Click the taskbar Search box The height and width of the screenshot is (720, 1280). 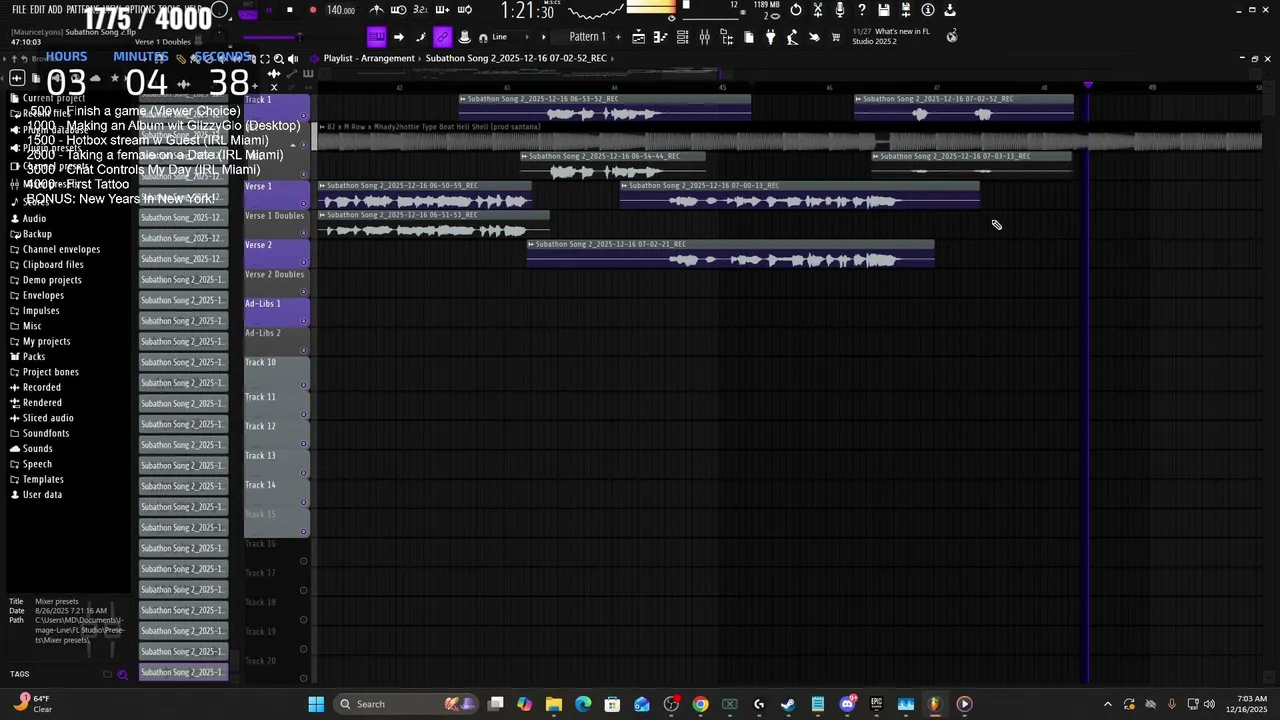(x=405, y=704)
